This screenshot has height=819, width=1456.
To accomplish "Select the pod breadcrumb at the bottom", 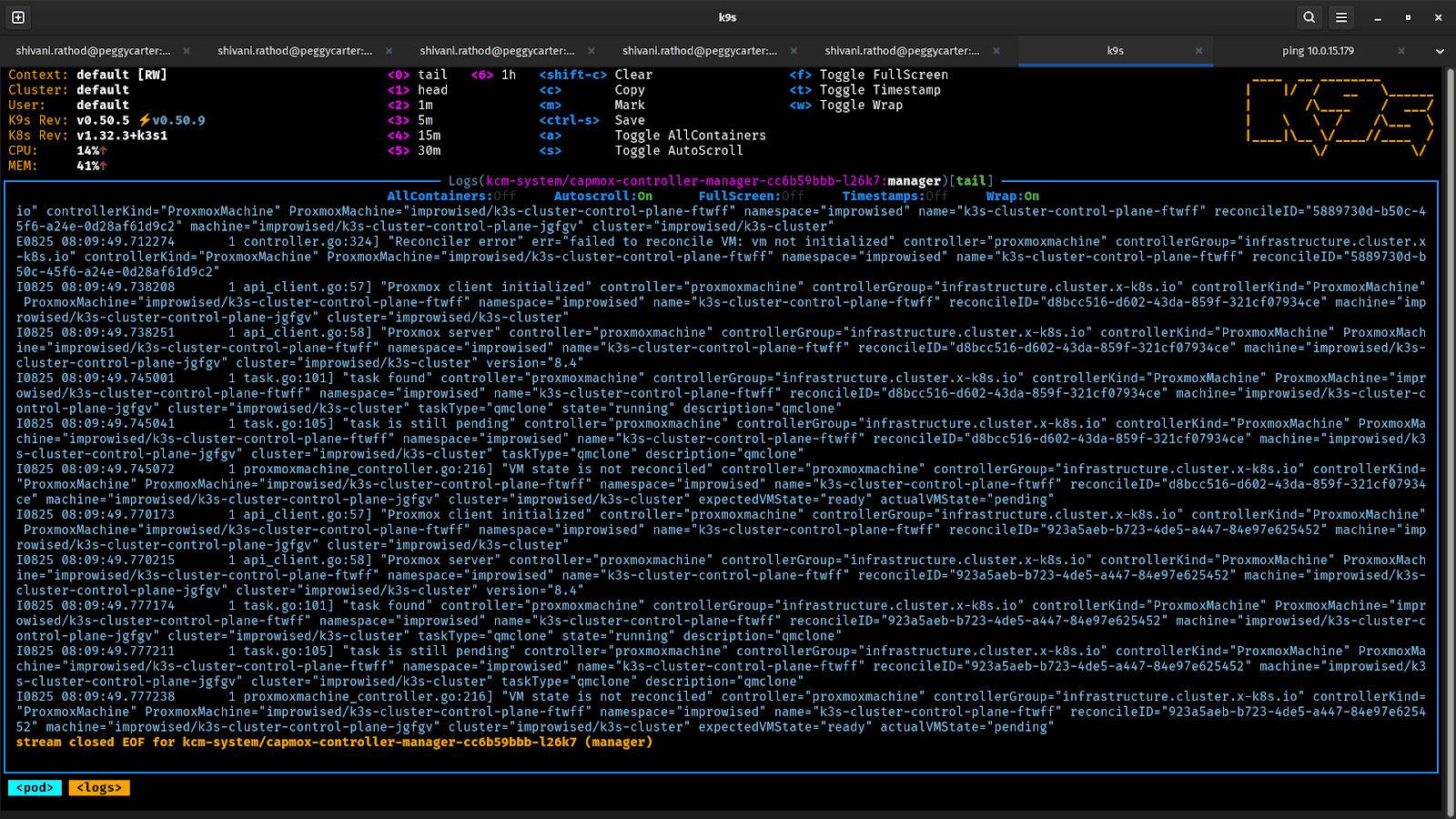I will (34, 787).
